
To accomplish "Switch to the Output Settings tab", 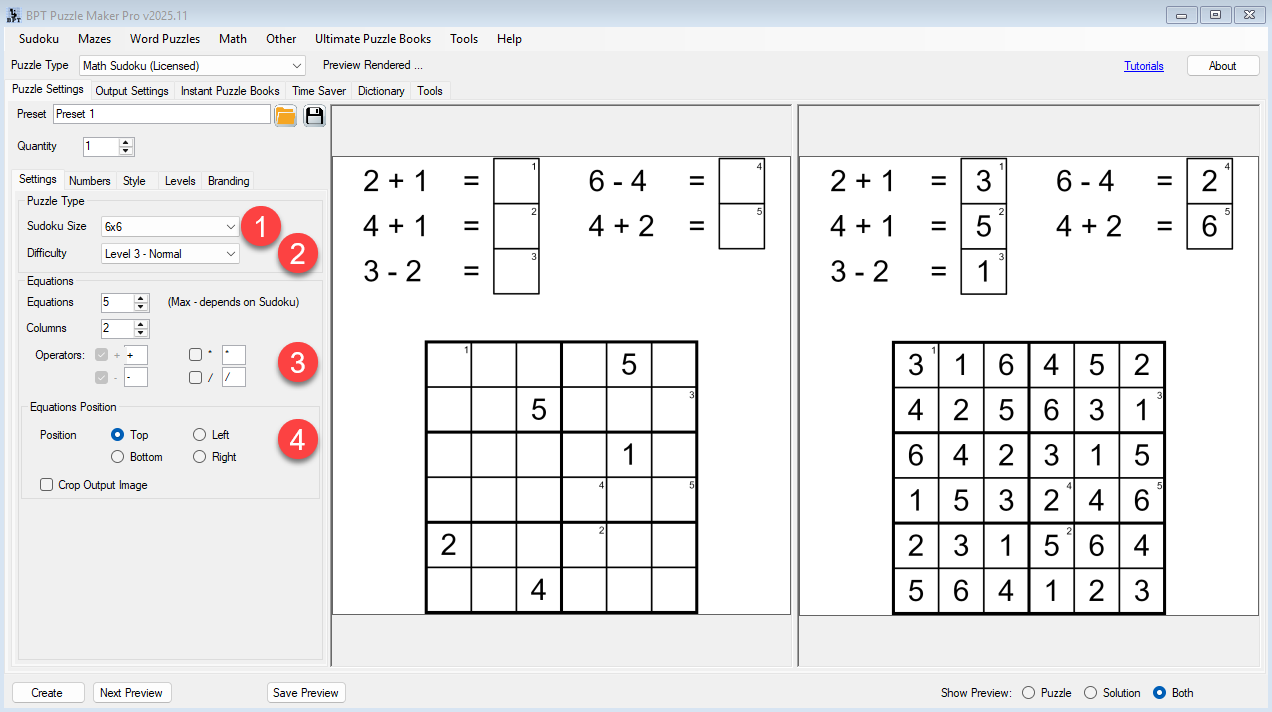I will click(x=131, y=90).
